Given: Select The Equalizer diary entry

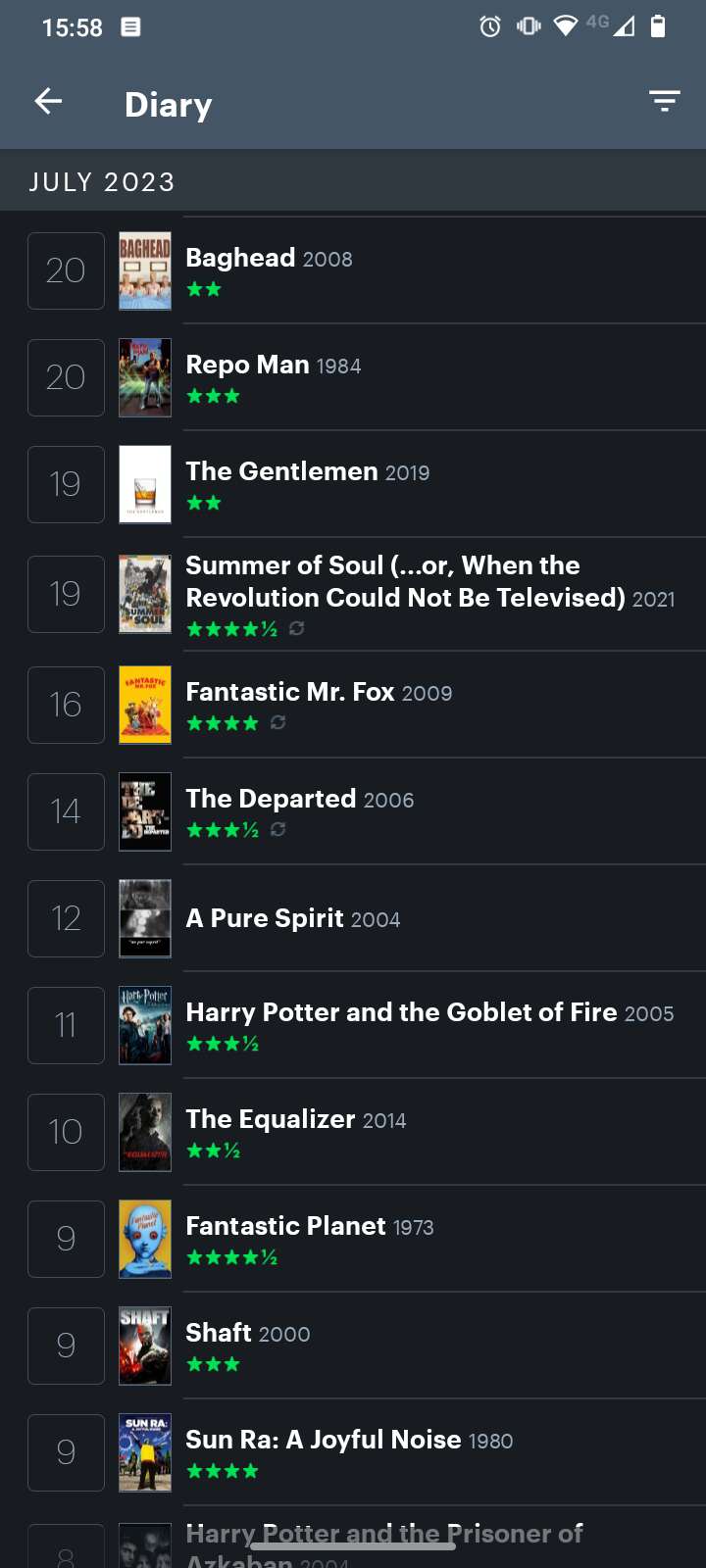Looking at the screenshot, I should 271,1119.
